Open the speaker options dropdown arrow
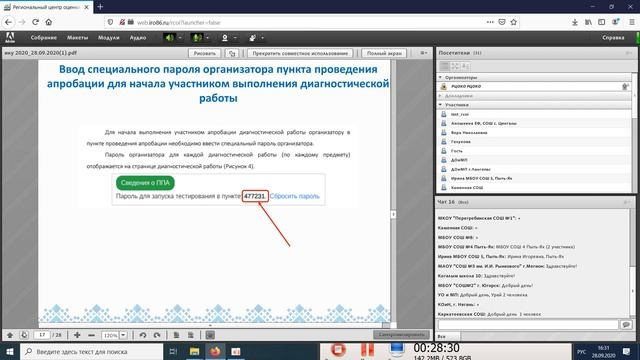 pyautogui.click(x=180, y=38)
